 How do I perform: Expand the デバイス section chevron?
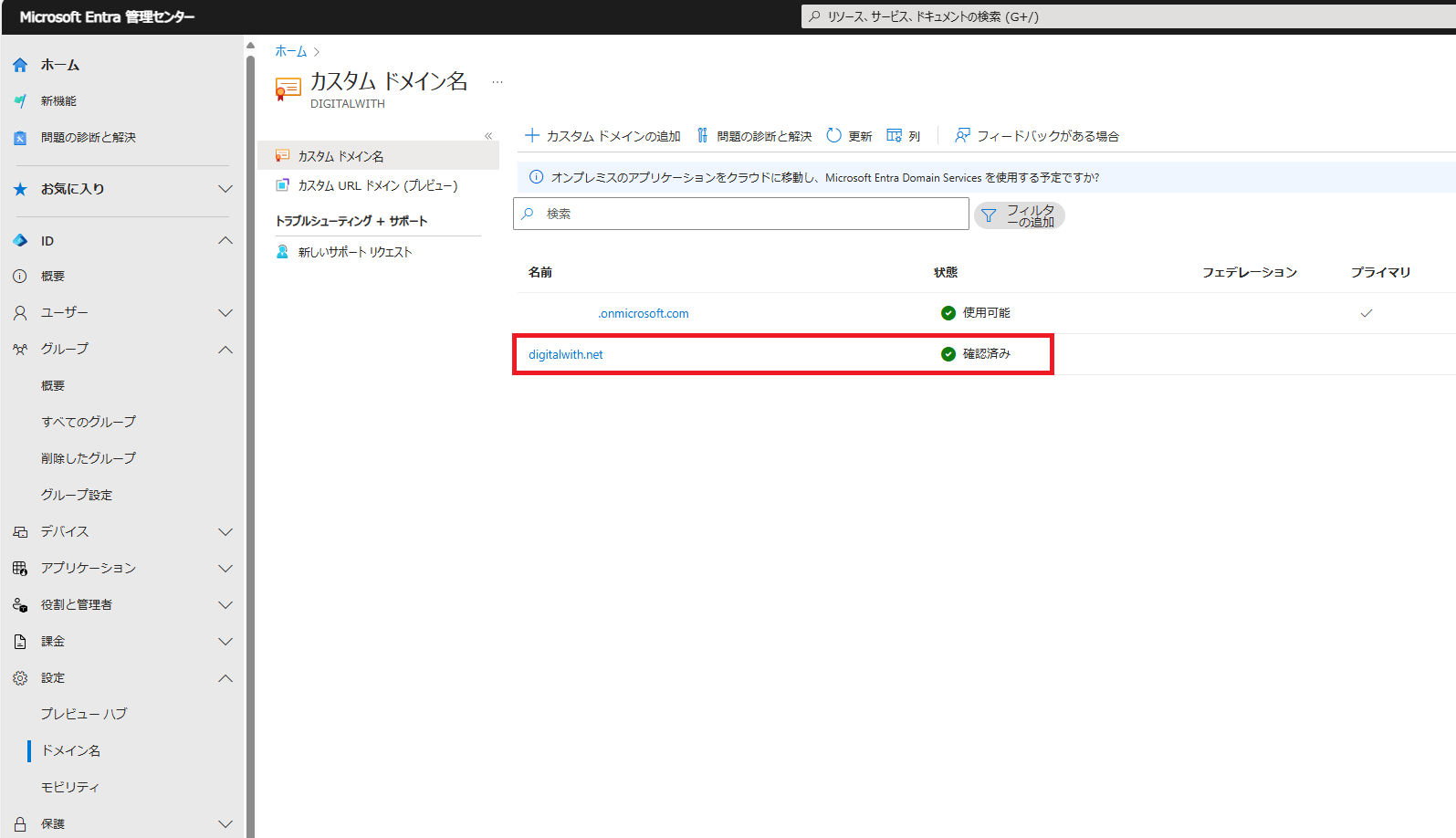[225, 532]
